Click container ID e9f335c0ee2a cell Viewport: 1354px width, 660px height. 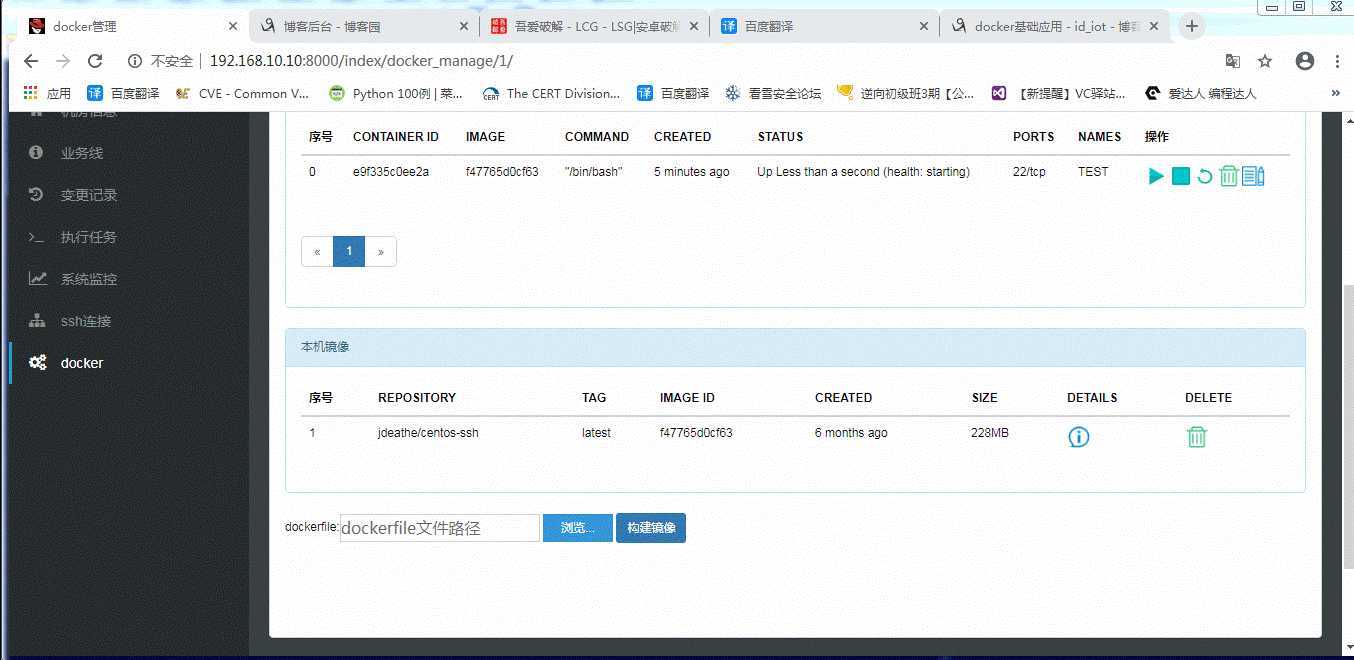pos(391,172)
